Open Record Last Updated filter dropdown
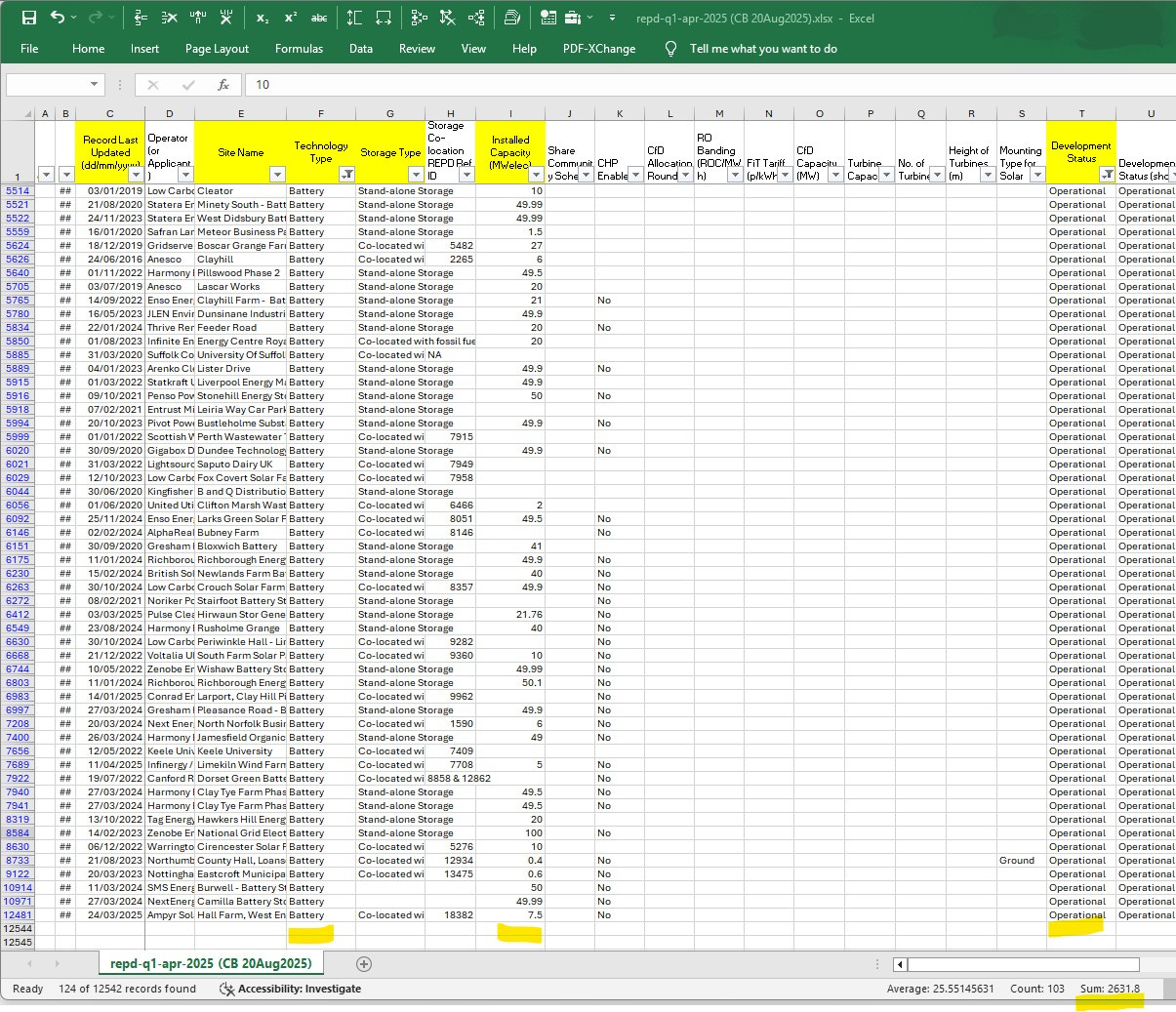1176x1012 pixels. 136,175
